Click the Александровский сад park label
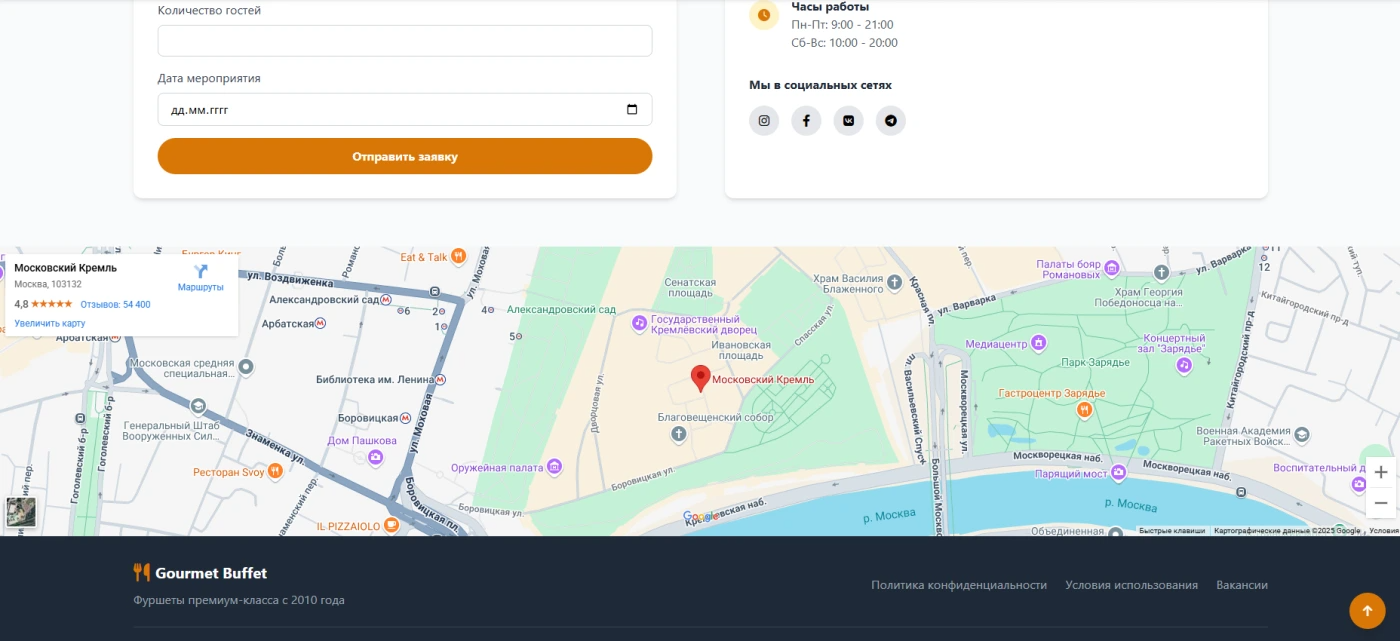This screenshot has width=1400, height=641. [x=561, y=310]
